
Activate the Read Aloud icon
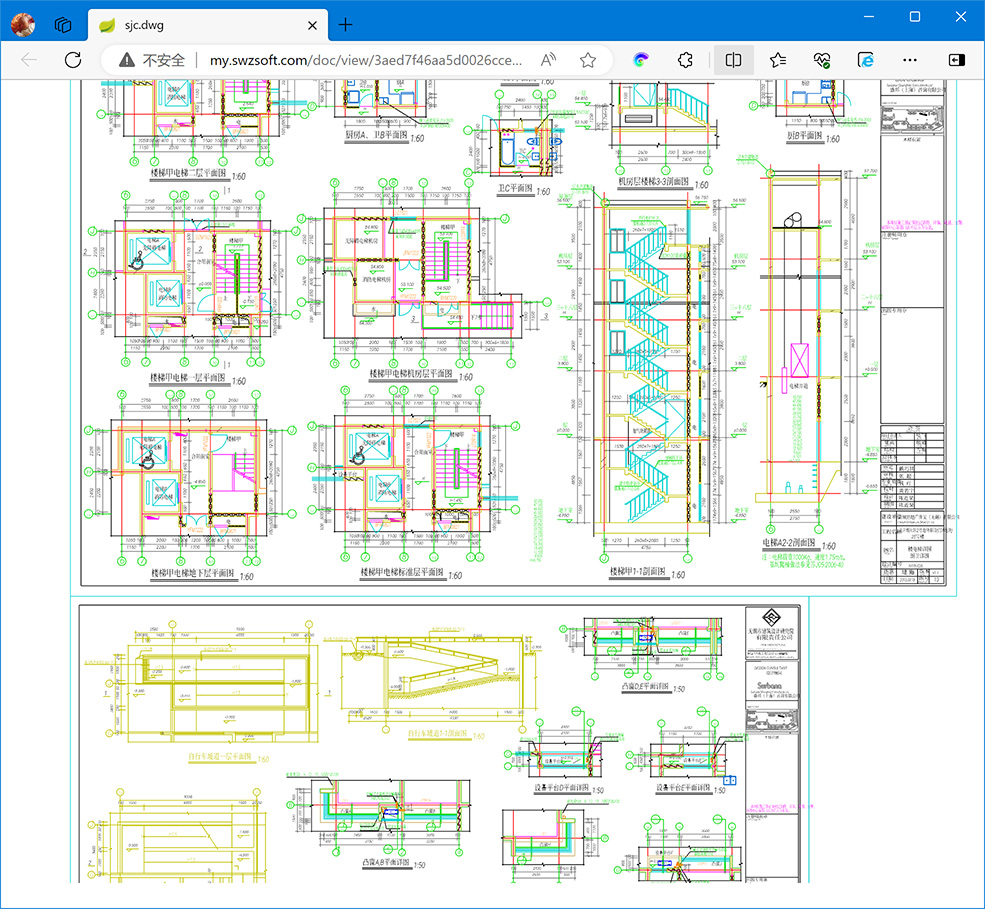(548, 60)
